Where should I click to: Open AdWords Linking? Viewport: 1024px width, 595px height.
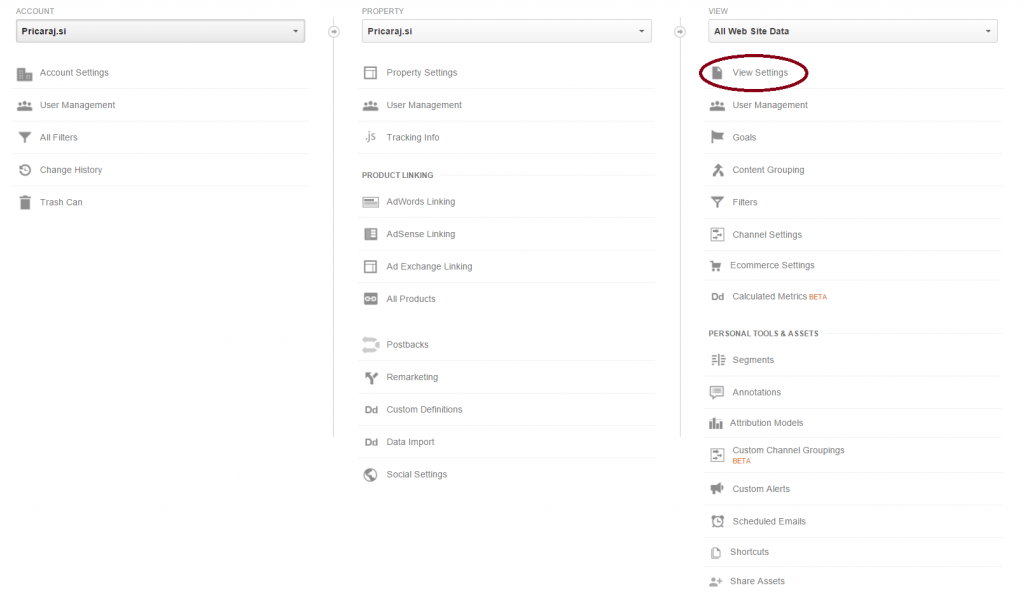420,202
